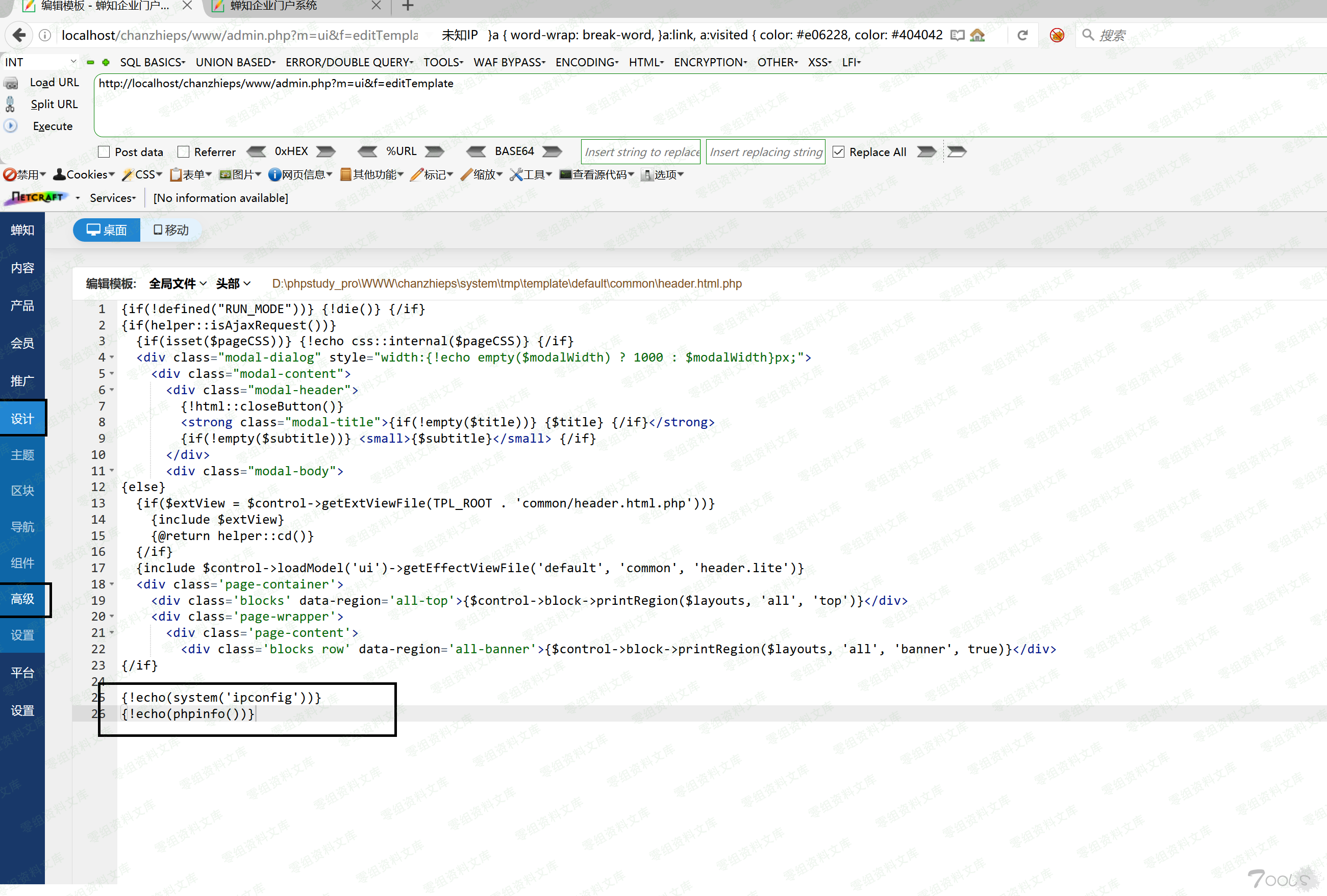This screenshot has height=896, width=1327.
Task: Click the Split URL icon
Action: click(x=10, y=105)
